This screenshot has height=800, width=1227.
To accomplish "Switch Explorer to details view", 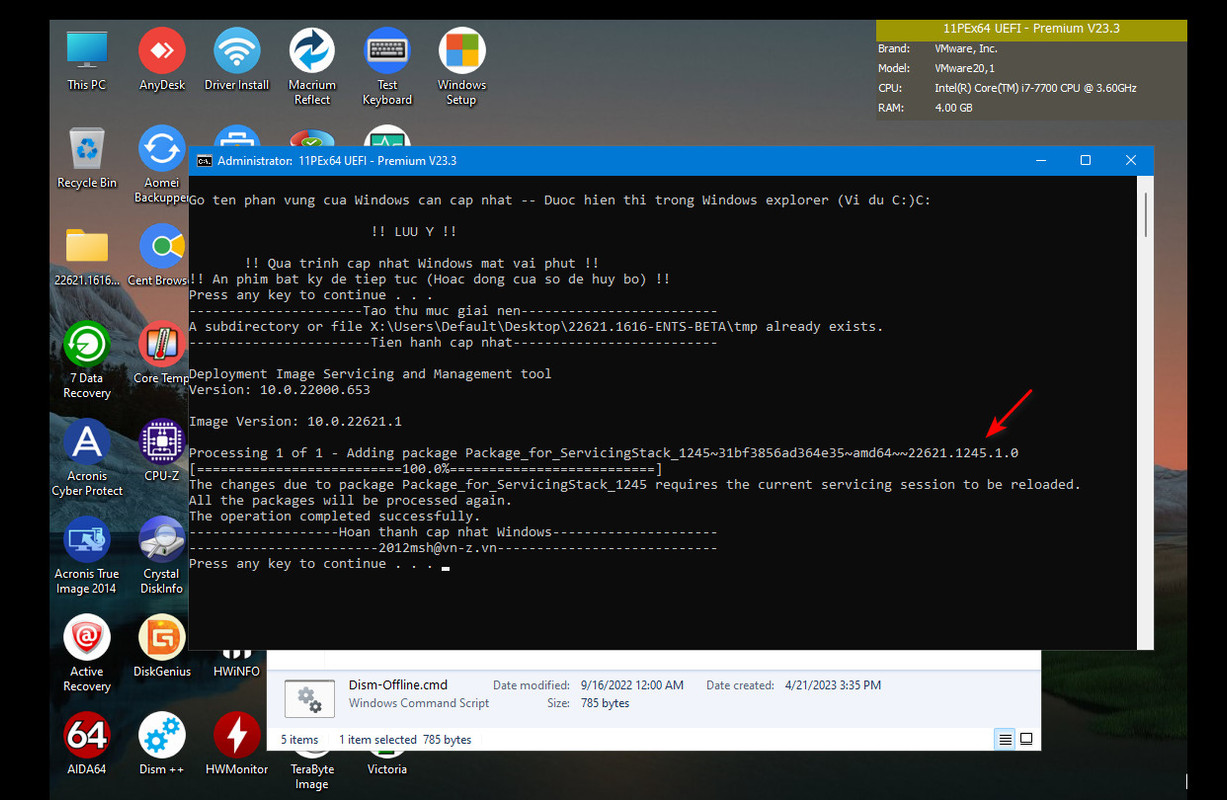I will [1005, 740].
